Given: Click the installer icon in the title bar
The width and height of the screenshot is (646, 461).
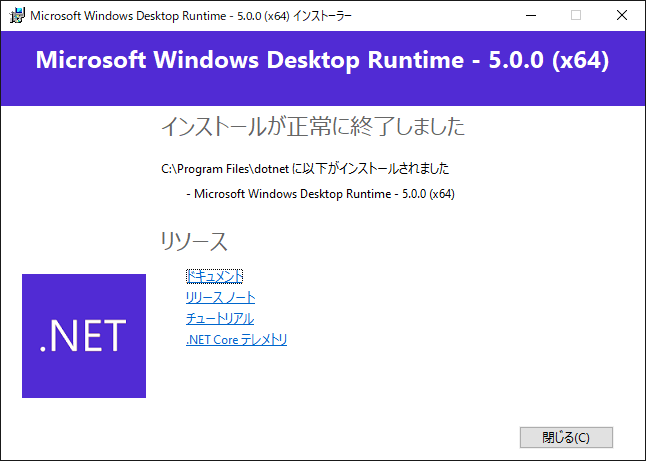Looking at the screenshot, I should coord(17,16).
